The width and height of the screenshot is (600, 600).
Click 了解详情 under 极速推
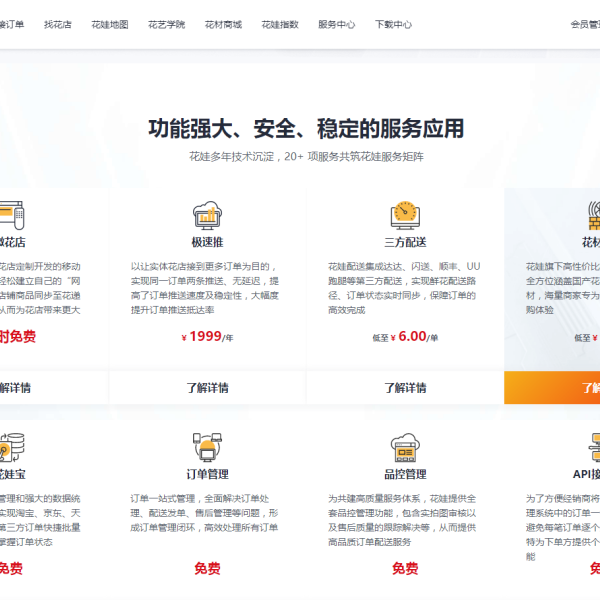(x=207, y=388)
